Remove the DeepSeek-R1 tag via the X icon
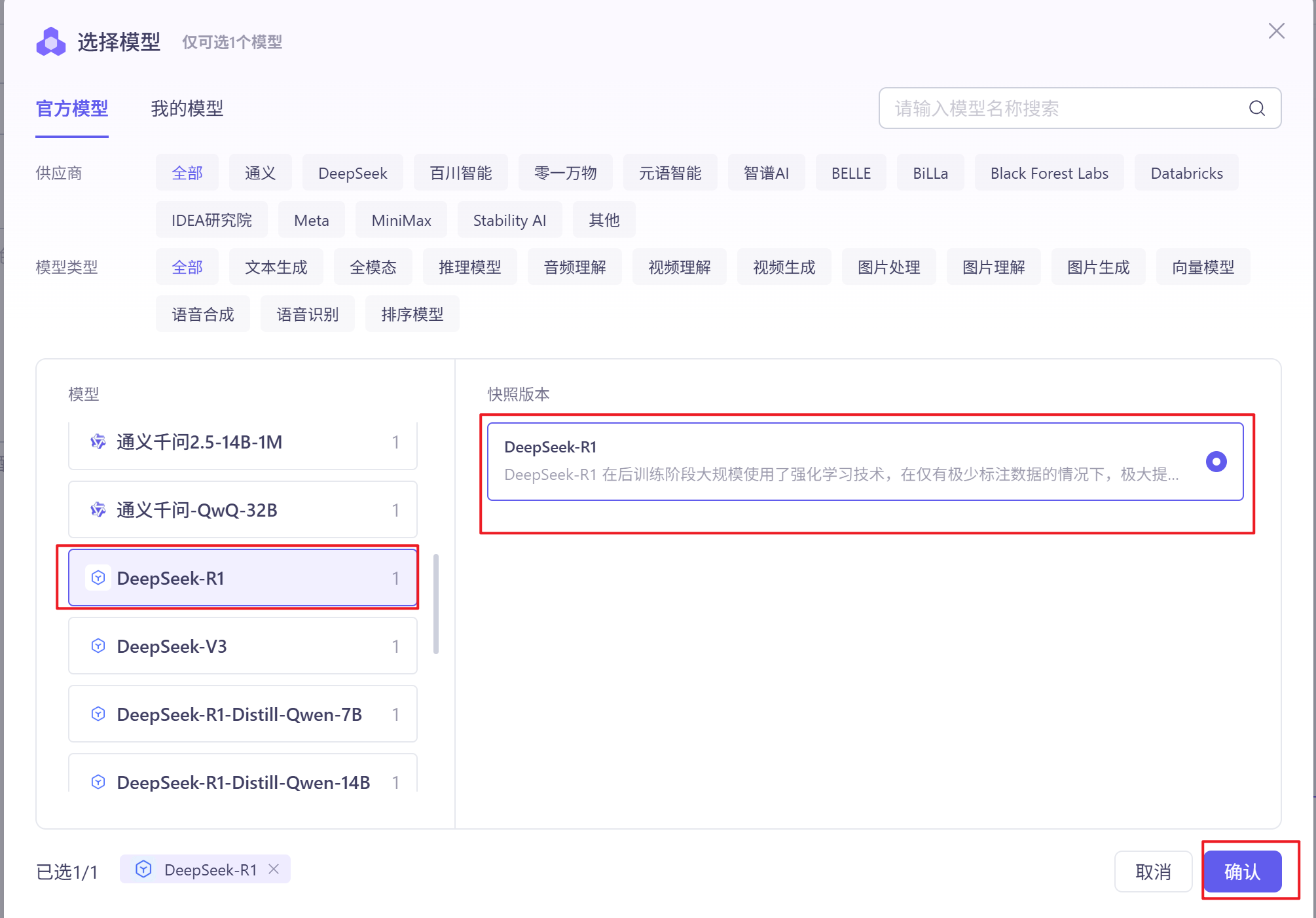Screen dimensions: 1316x918 (274, 869)
